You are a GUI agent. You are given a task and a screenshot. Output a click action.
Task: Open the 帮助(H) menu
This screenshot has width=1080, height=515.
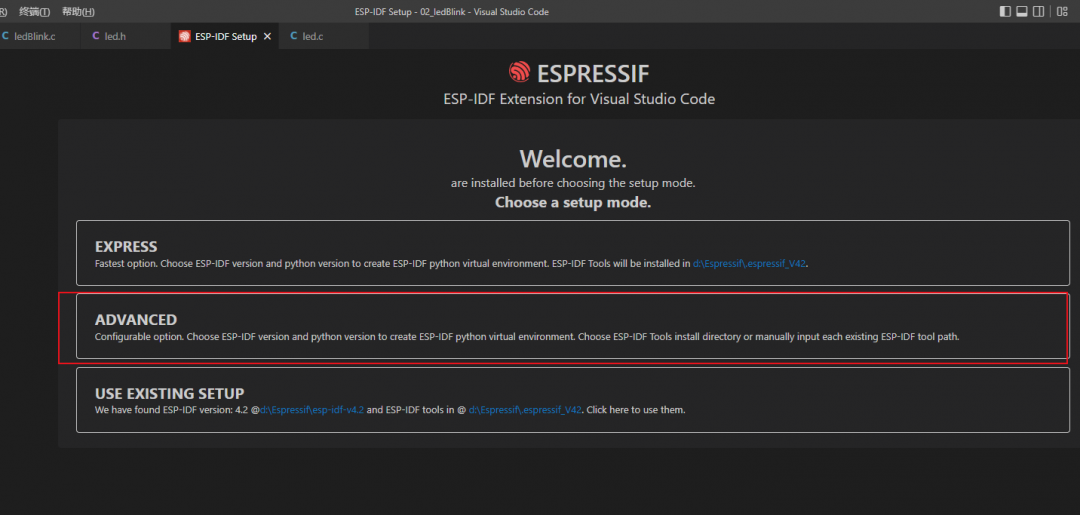[x=78, y=12]
